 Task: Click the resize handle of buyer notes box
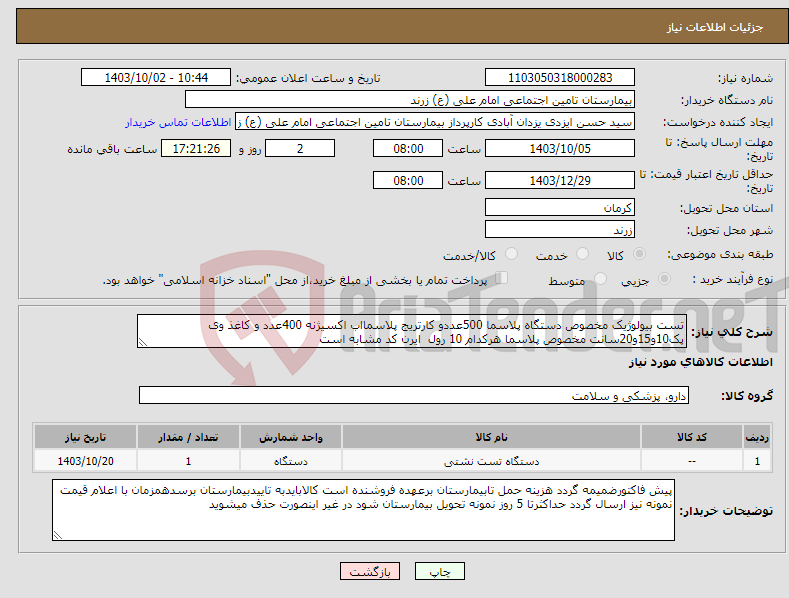click(58, 535)
